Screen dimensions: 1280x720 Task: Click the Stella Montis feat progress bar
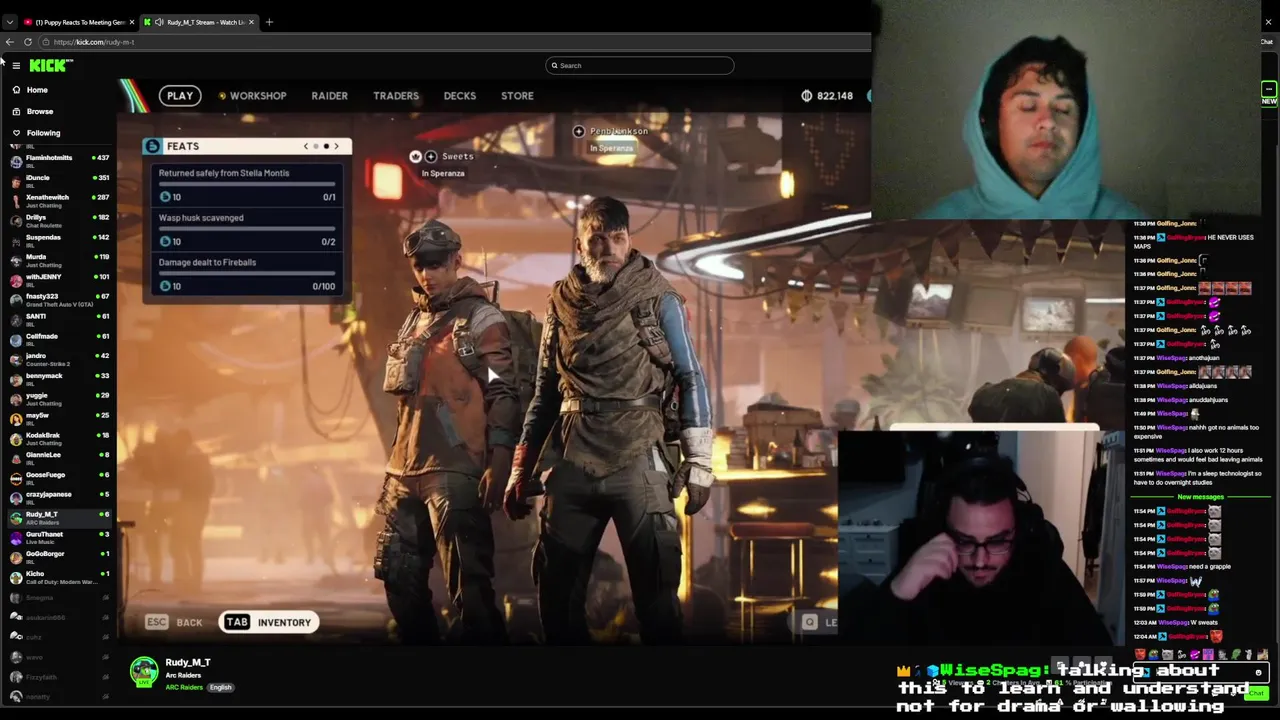(x=246, y=184)
